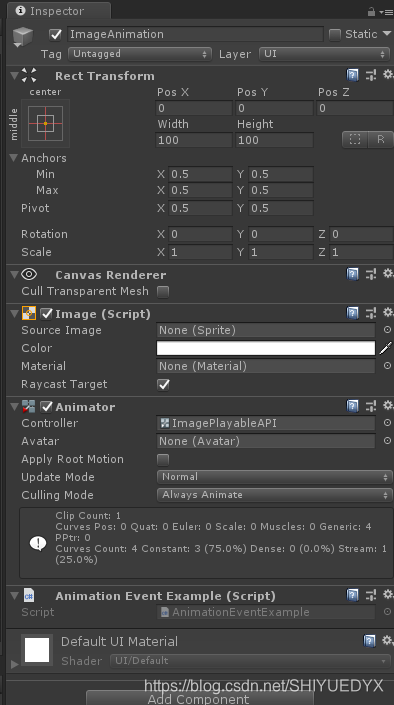Collapse the Animator component
394x705 pixels.
click(14, 406)
